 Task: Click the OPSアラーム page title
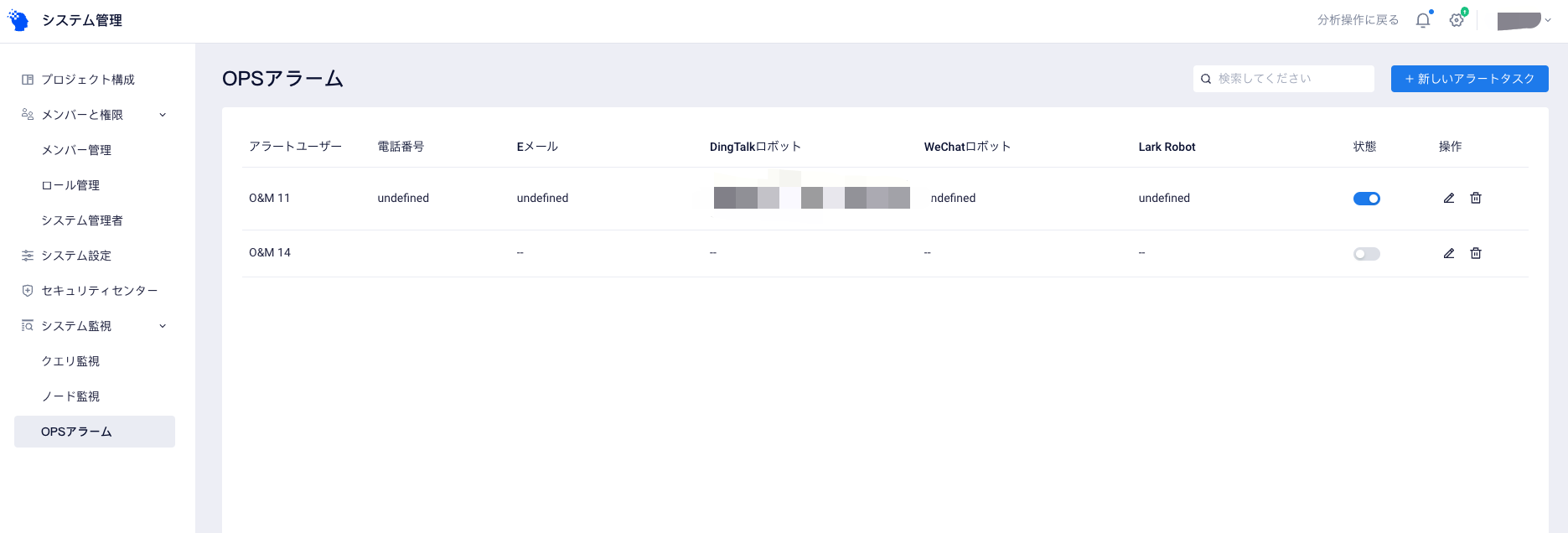(282, 79)
